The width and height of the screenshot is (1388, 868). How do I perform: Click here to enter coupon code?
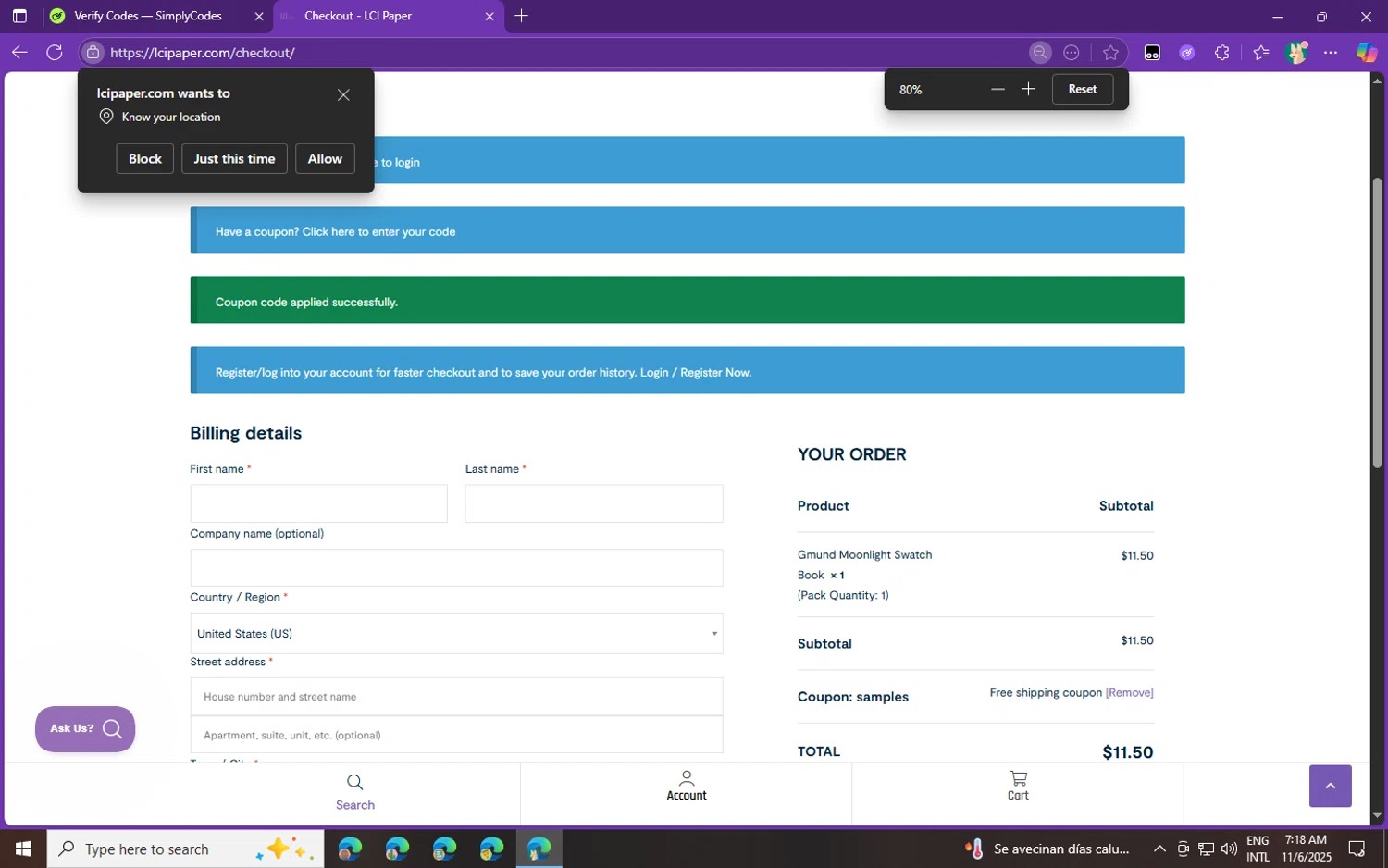[x=378, y=231]
